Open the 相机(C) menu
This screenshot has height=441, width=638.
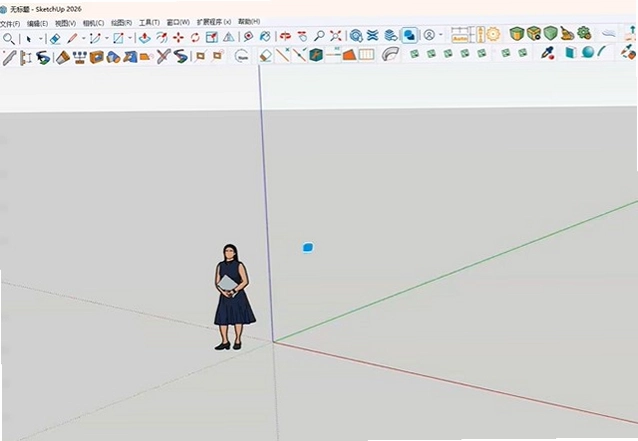(x=93, y=23)
